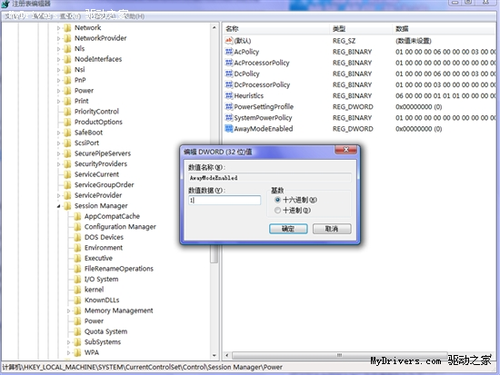Image resolution: width=500 pixels, height=375 pixels.
Task: Cancel the dialog with 取消
Action: click(x=332, y=229)
